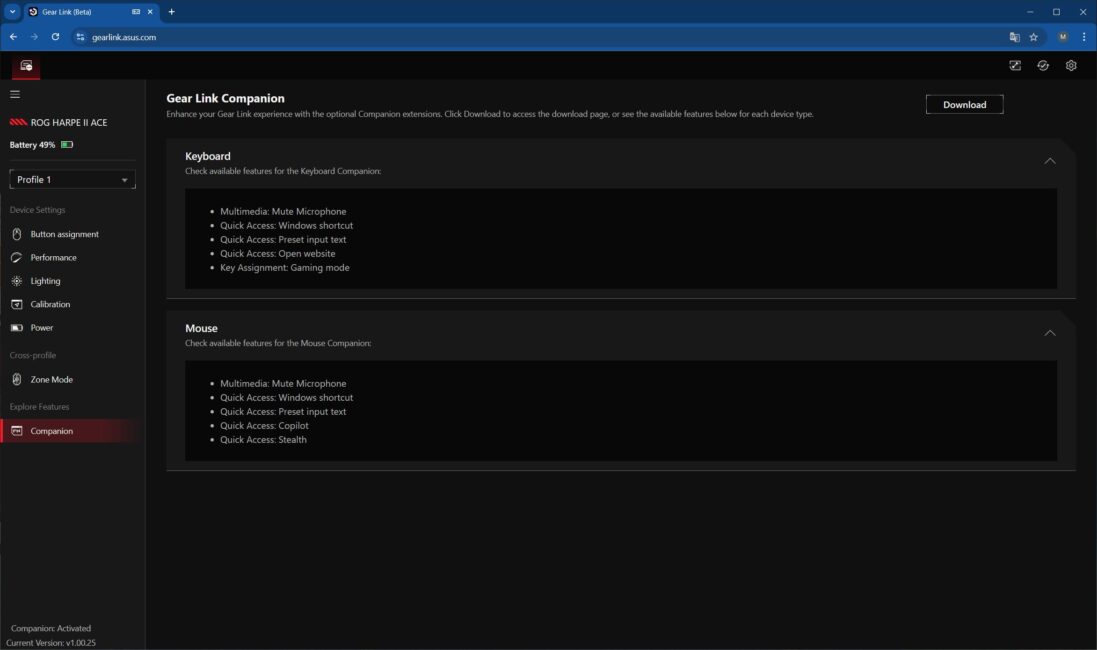This screenshot has width=1097, height=650.
Task: Click the Calibration icon in the sidebar
Action: coord(17,304)
